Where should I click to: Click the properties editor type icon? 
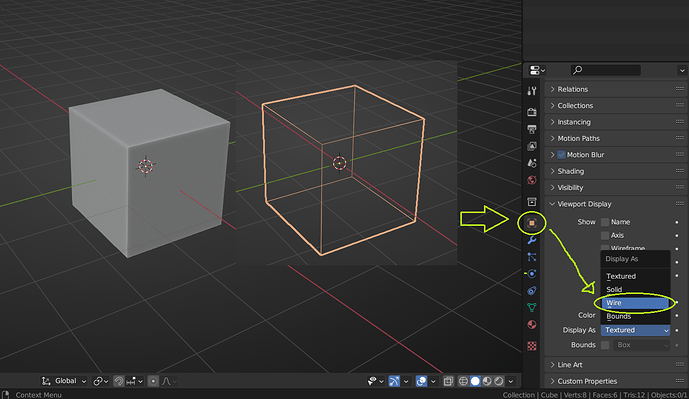tap(537, 70)
